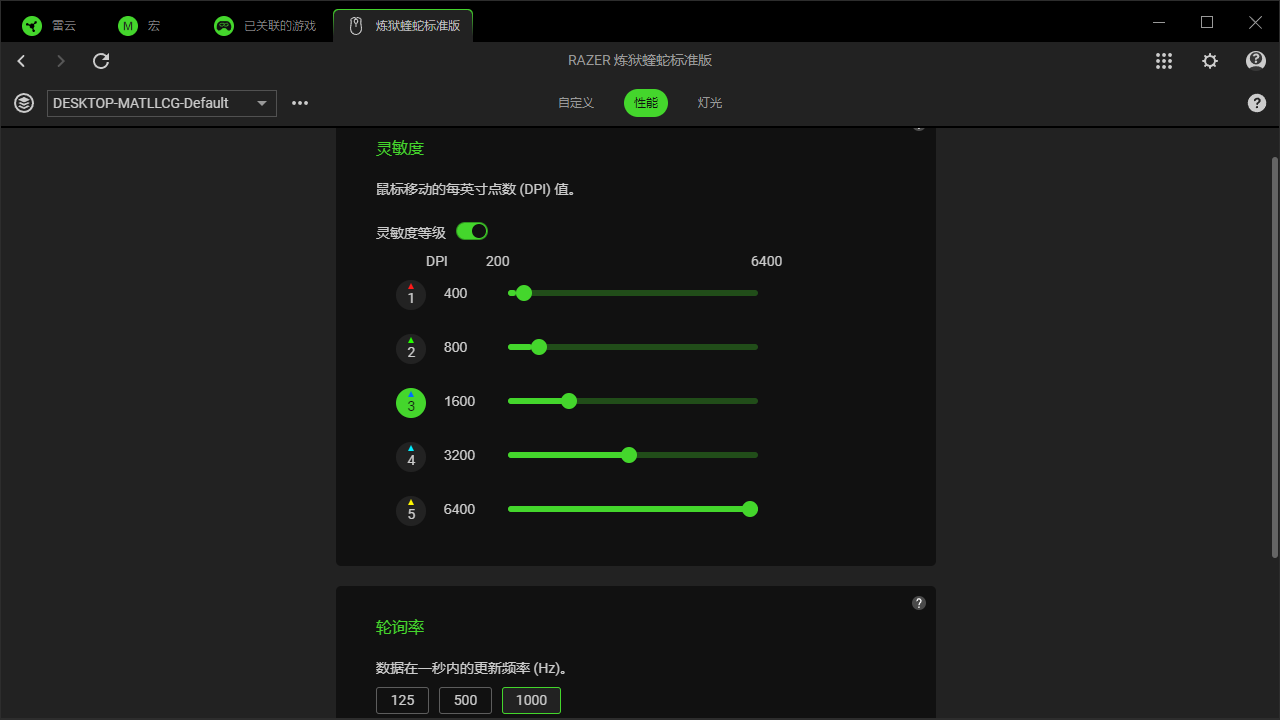Click the stage 2 DPI slider handle

(539, 347)
